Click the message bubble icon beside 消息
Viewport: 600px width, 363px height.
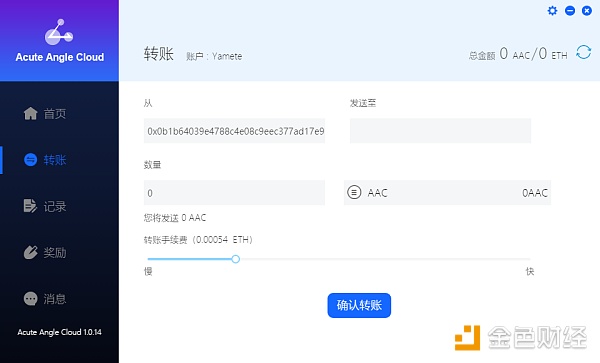(x=31, y=298)
